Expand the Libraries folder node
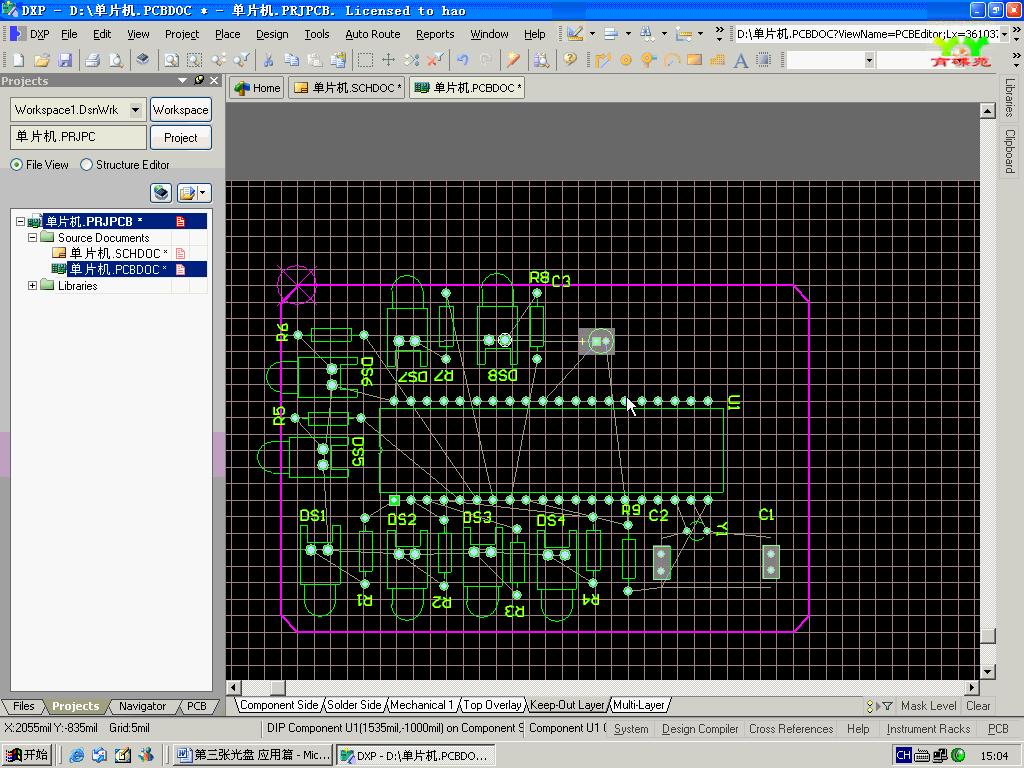The width and height of the screenshot is (1024, 768). click(x=32, y=285)
